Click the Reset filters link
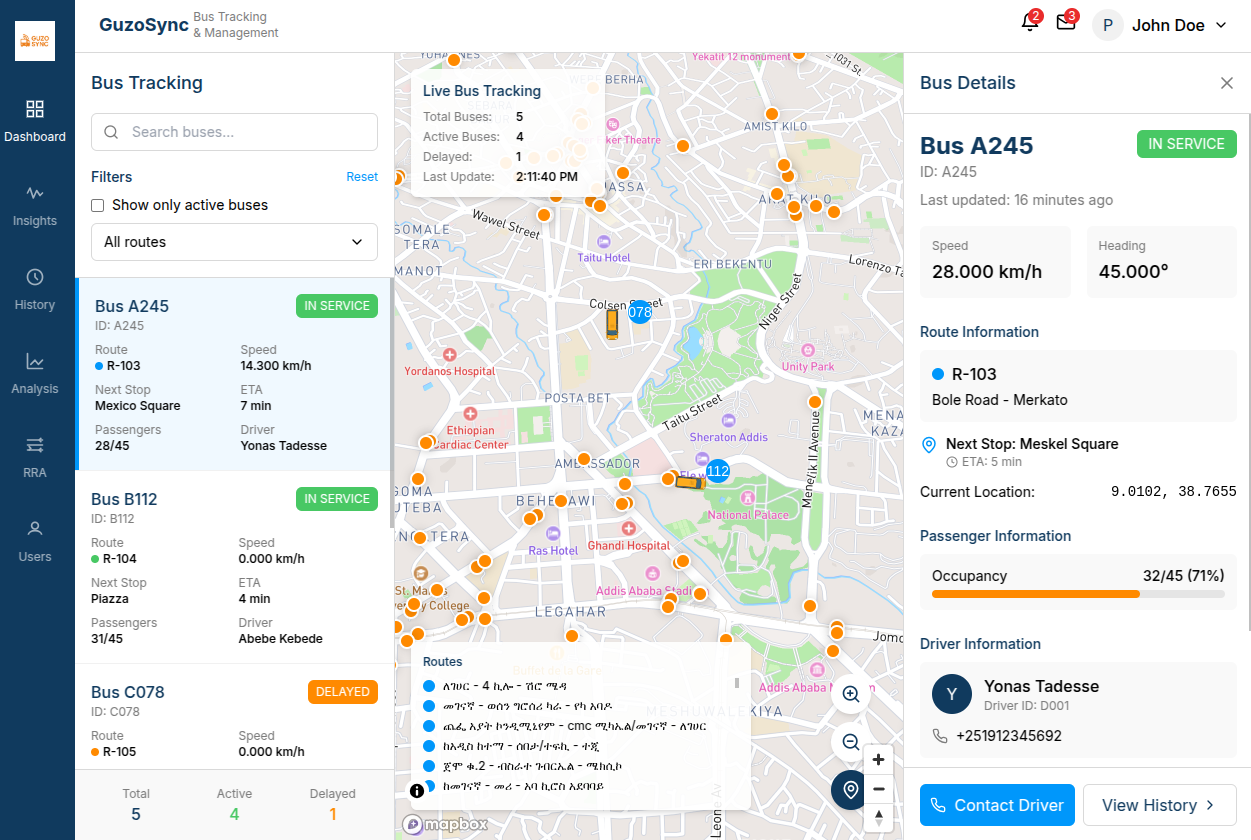The width and height of the screenshot is (1251, 840). pos(362,177)
